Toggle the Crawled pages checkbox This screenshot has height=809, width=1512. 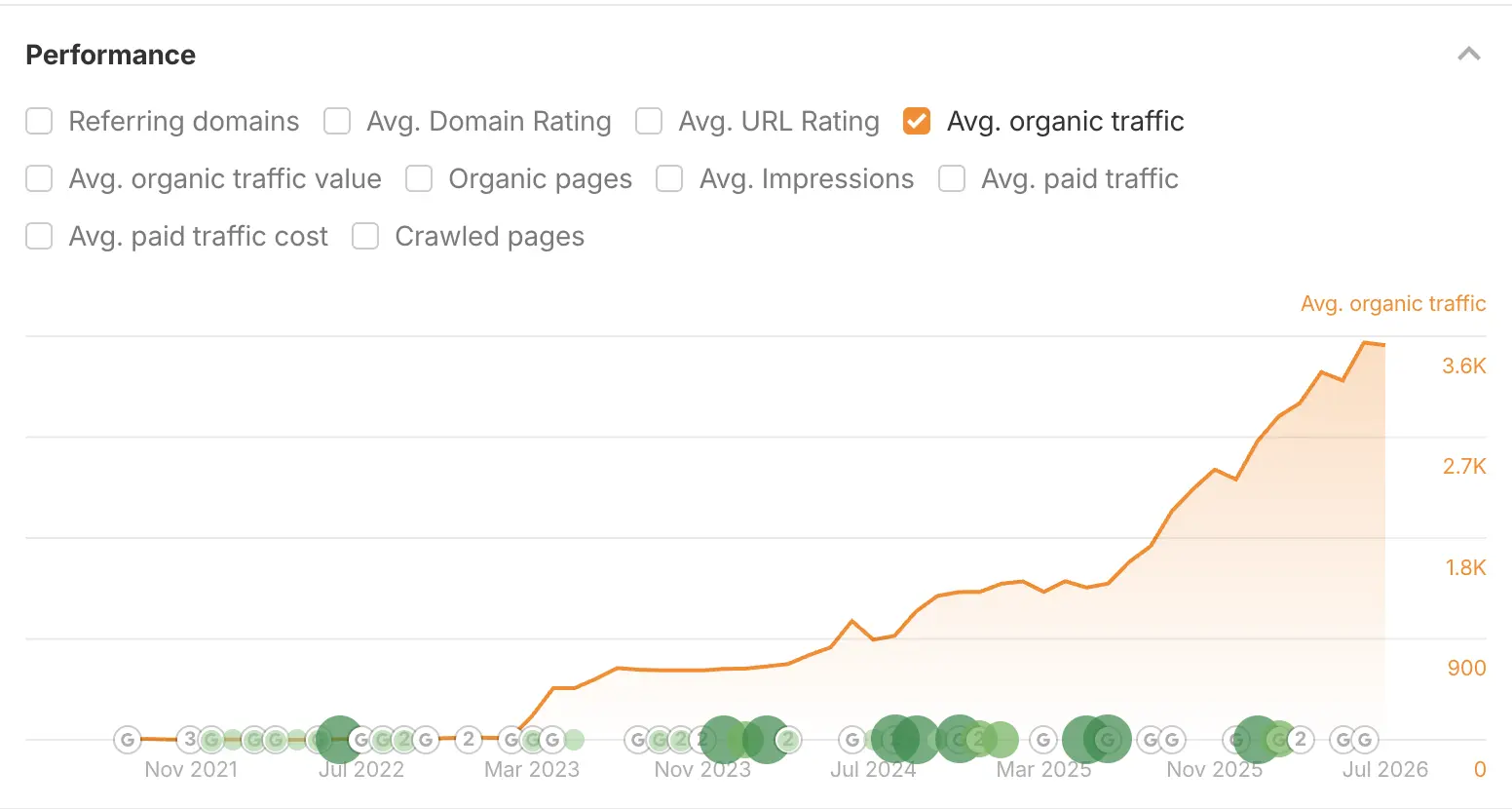pos(365,236)
